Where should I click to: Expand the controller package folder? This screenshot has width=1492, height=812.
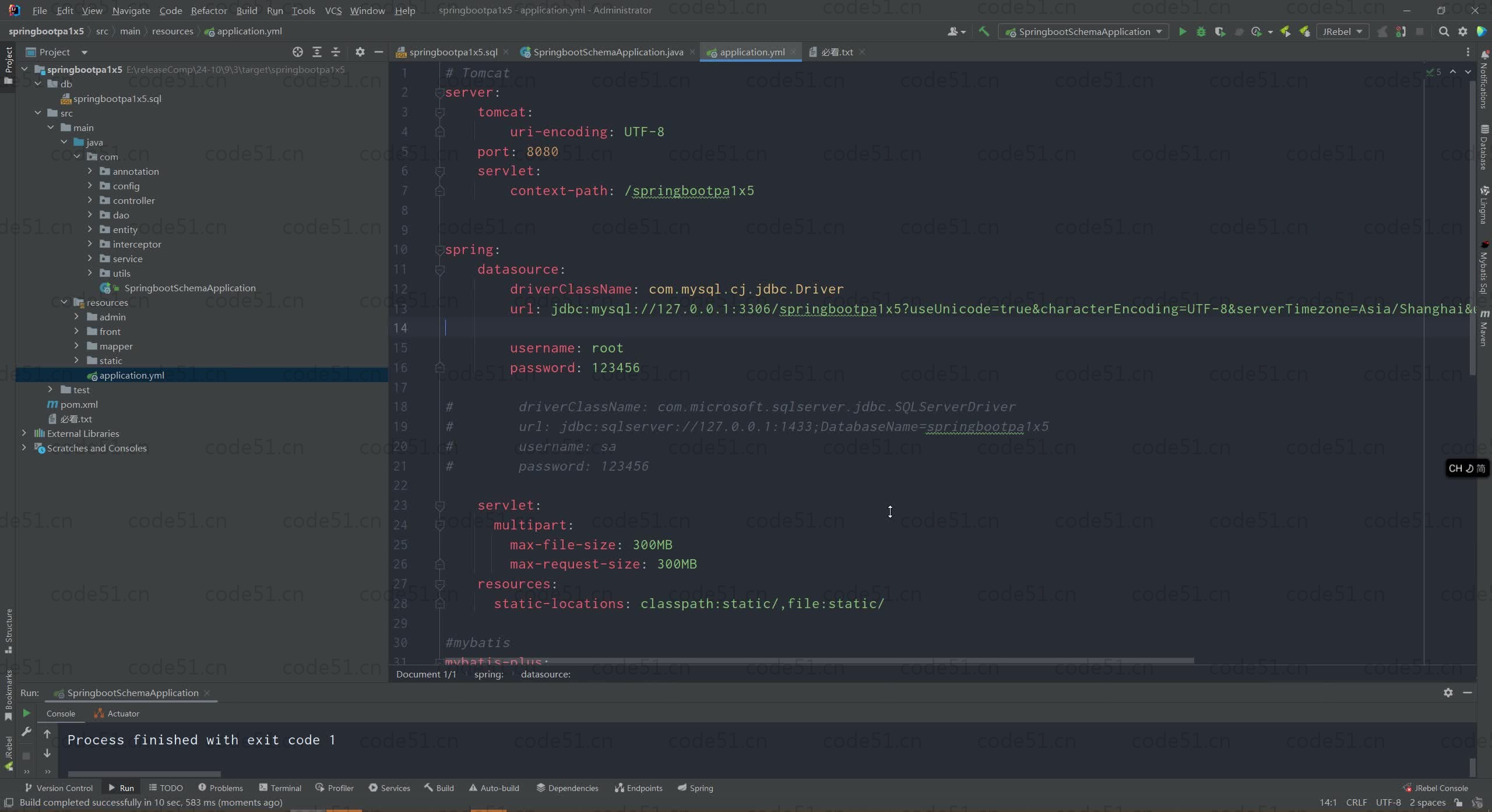coord(90,200)
